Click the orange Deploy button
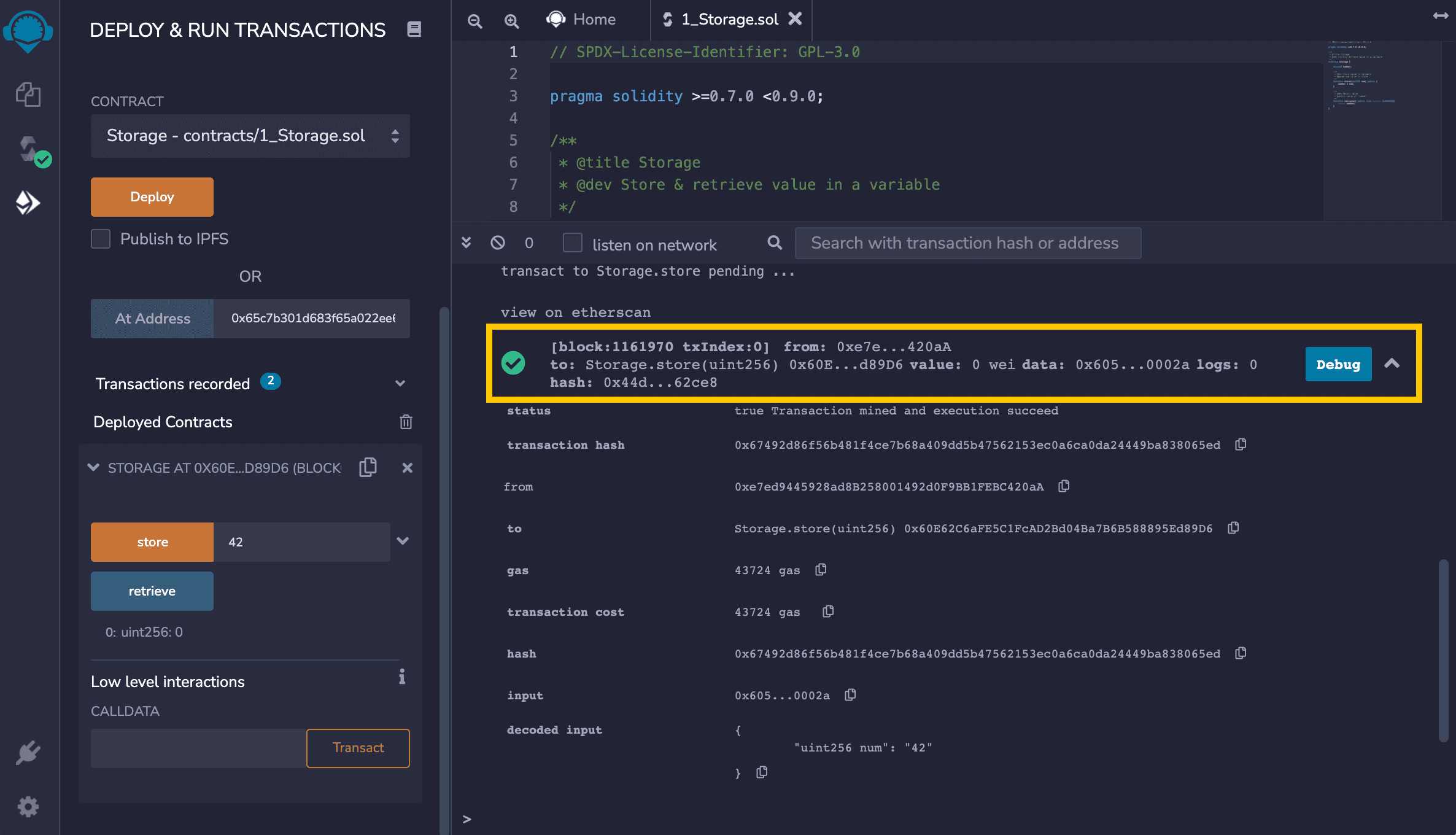This screenshot has width=1456, height=835. click(x=152, y=197)
